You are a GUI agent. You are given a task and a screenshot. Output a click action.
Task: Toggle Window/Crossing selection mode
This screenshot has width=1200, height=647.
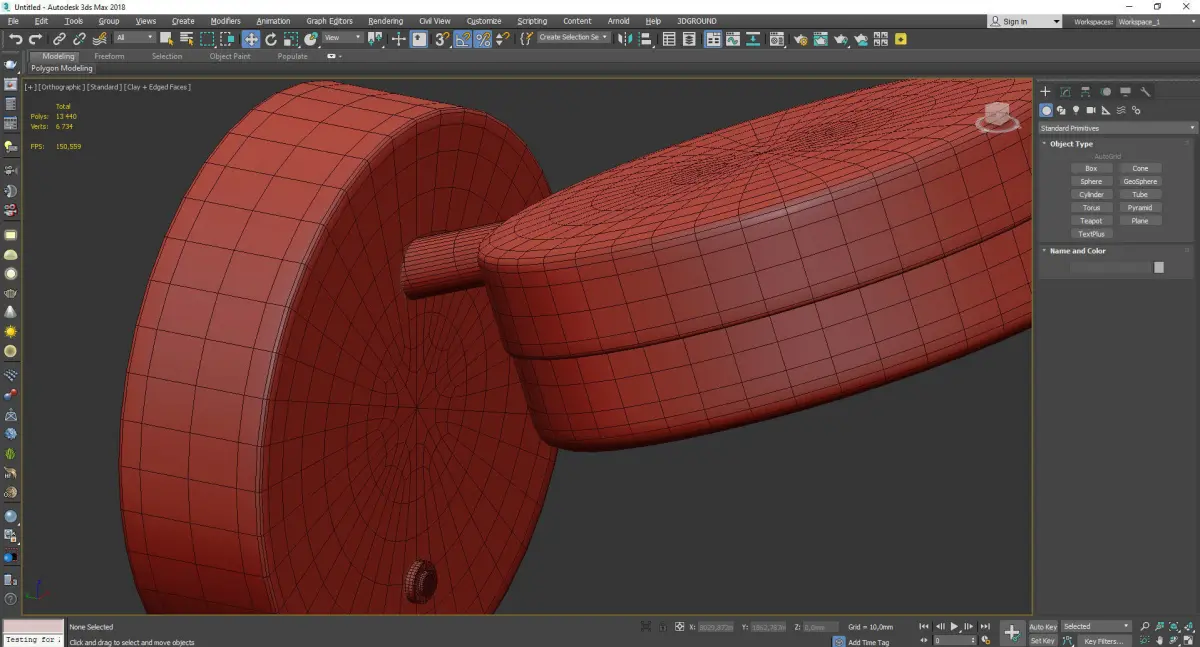click(x=227, y=39)
